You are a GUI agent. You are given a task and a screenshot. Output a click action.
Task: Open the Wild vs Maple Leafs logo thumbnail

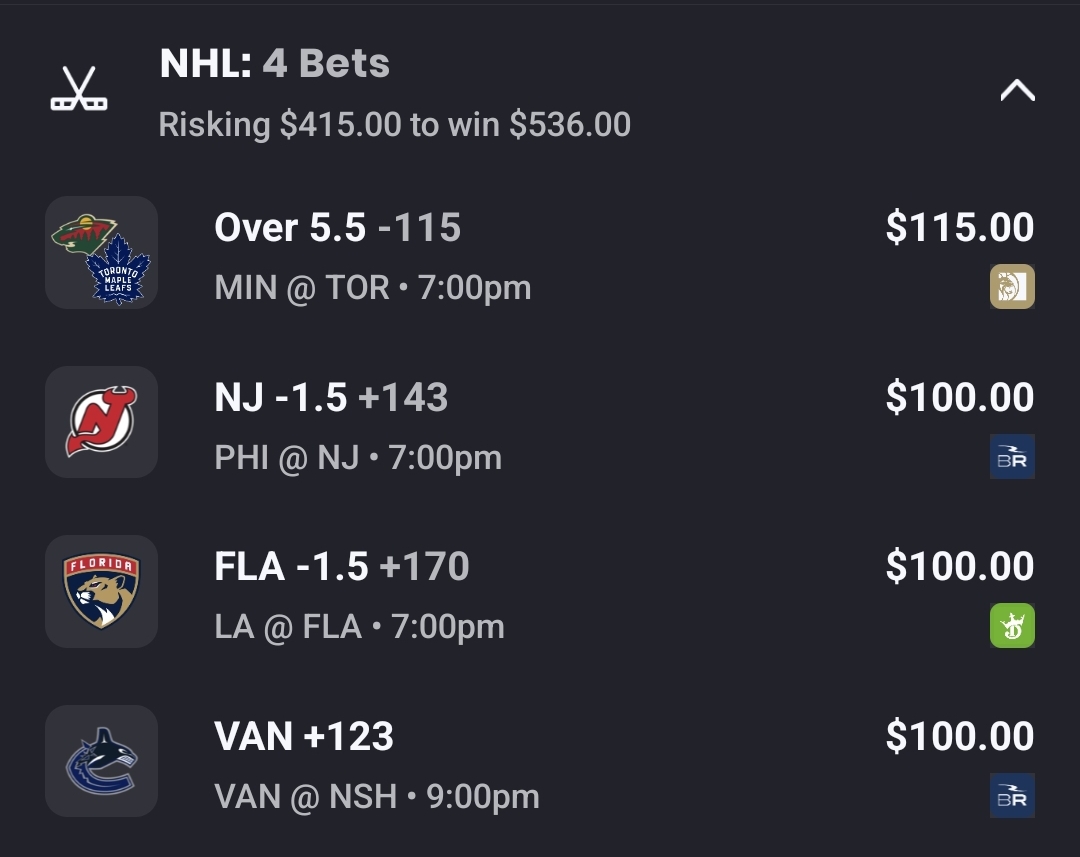pyautogui.click(x=101, y=252)
